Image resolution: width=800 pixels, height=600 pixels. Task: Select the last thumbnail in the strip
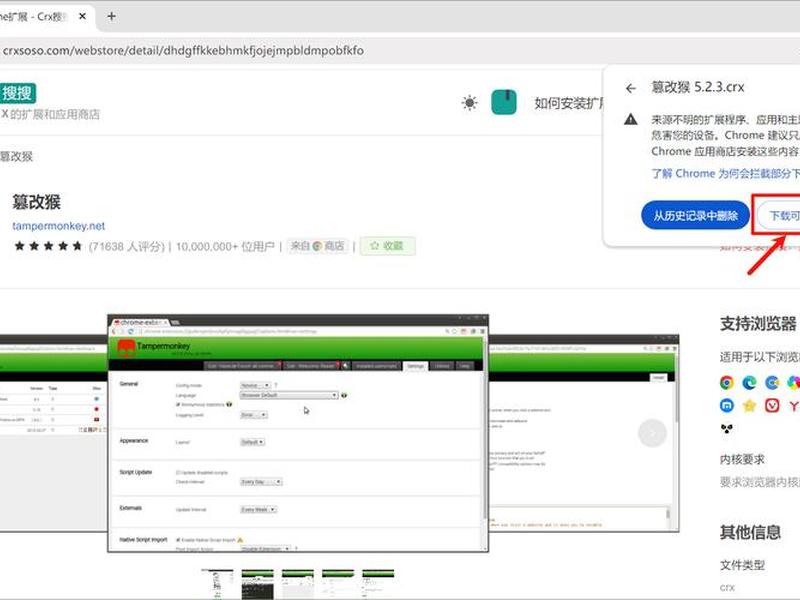[378, 584]
